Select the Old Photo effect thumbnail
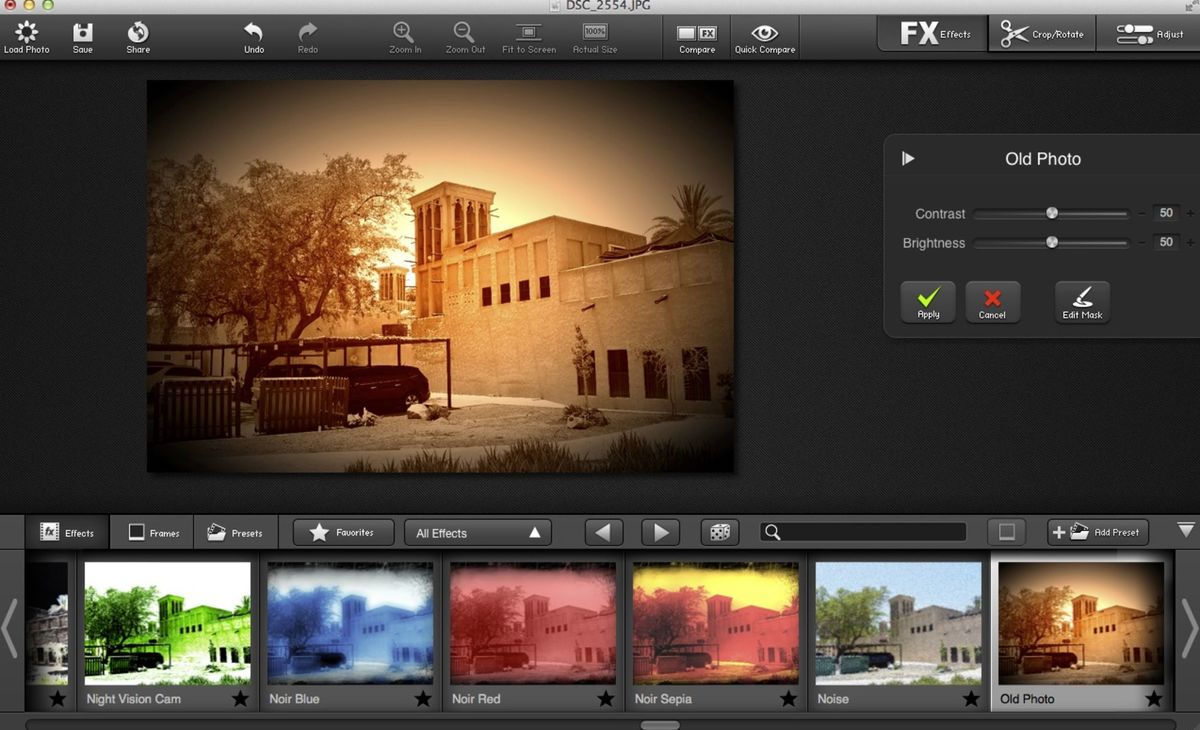 [x=1081, y=623]
